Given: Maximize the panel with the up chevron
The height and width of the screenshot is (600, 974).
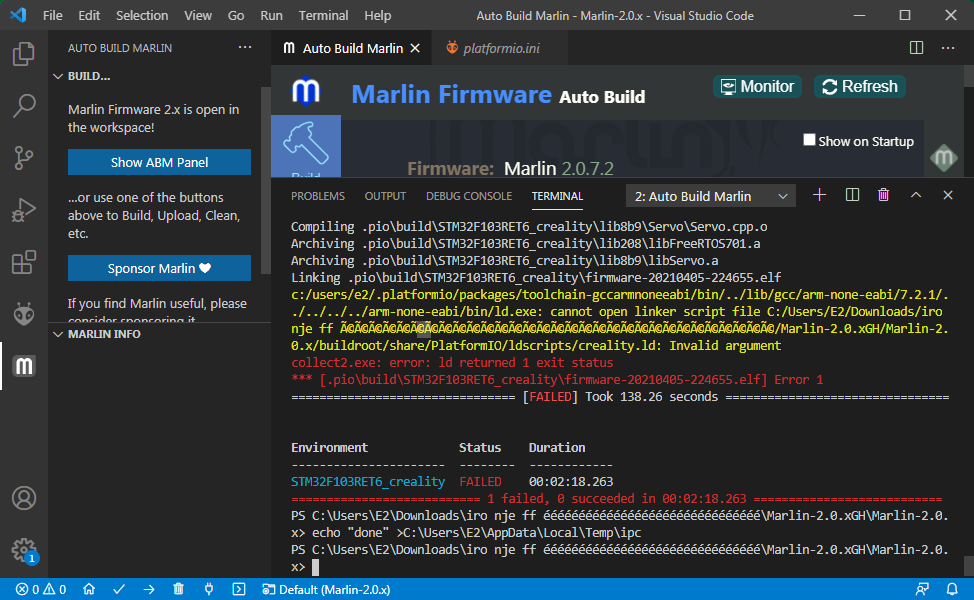Looking at the screenshot, I should [x=915, y=195].
